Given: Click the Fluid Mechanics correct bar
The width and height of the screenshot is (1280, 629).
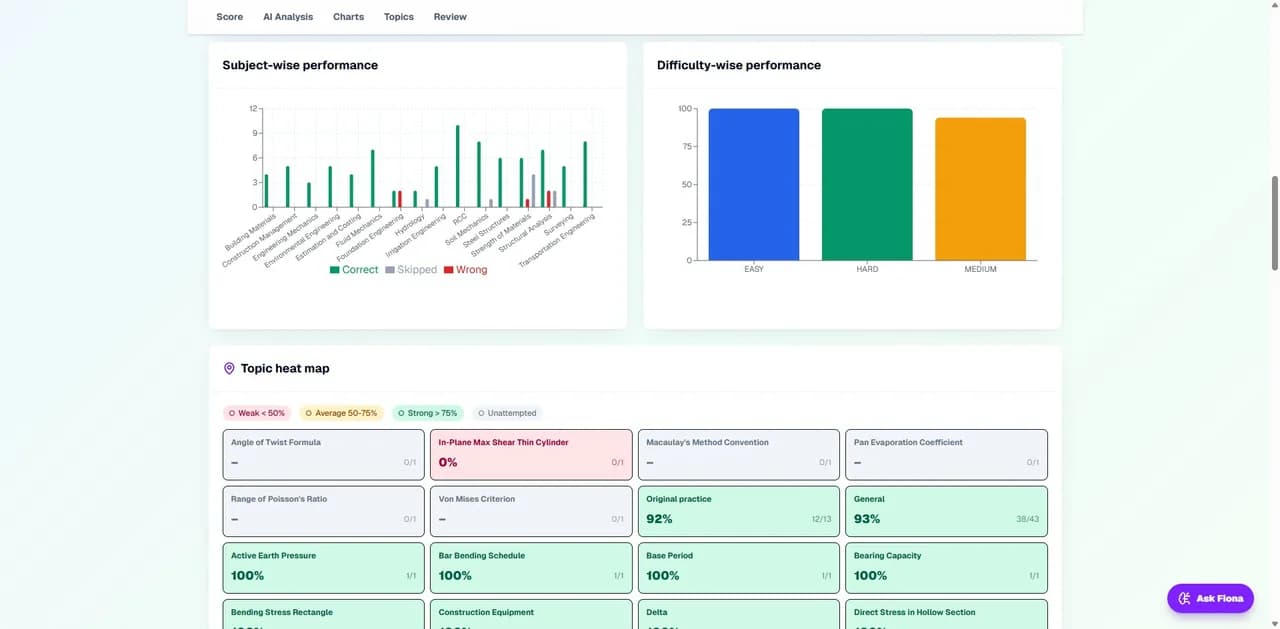Looking at the screenshot, I should click(372, 178).
